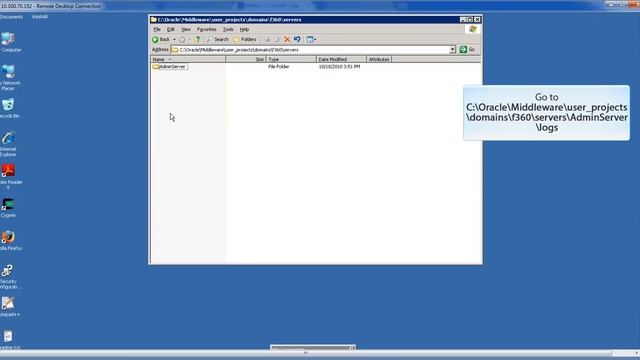Select the Internet Explorer desktop icon

click(8, 144)
